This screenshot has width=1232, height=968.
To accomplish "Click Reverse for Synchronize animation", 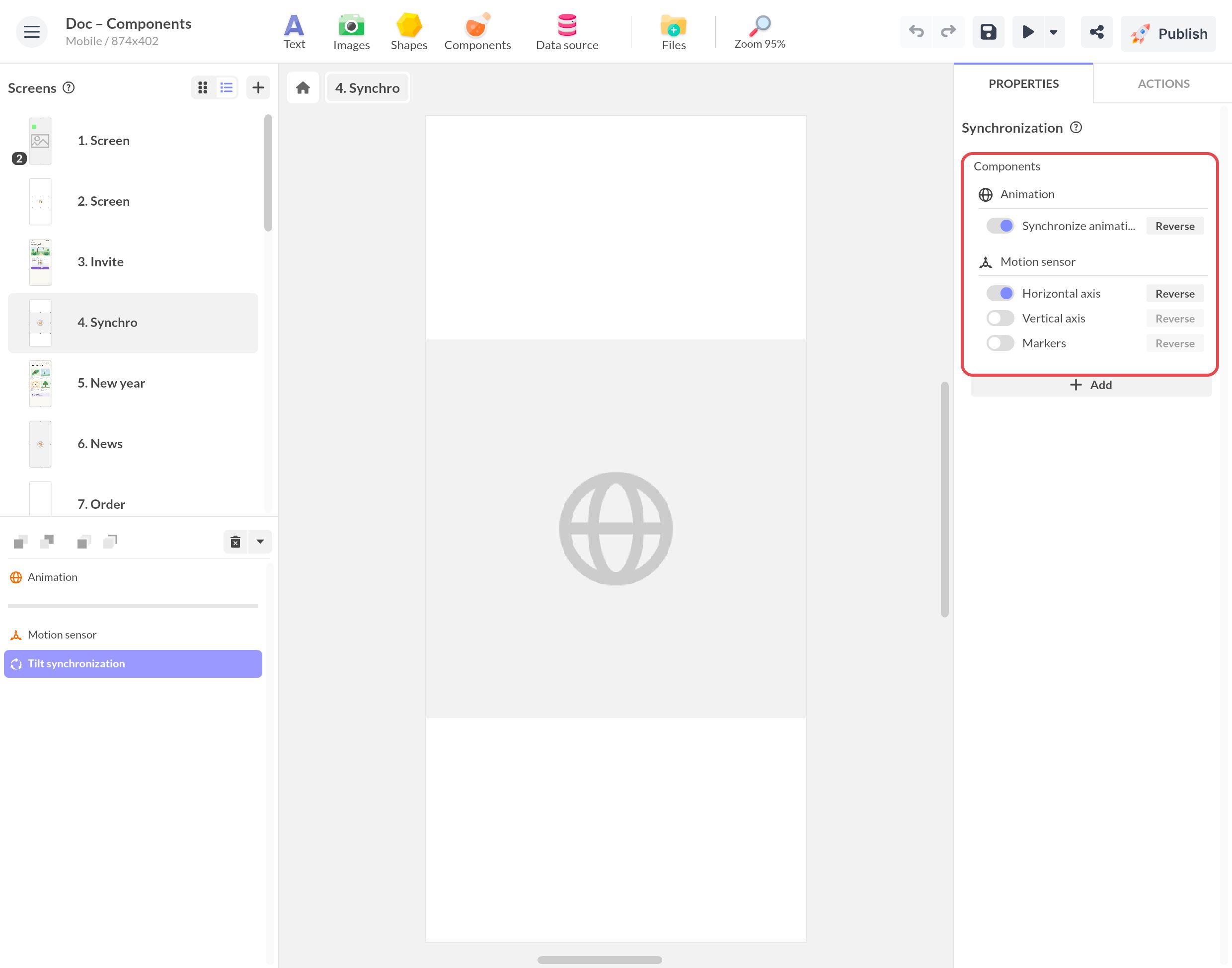I will (1175, 226).
